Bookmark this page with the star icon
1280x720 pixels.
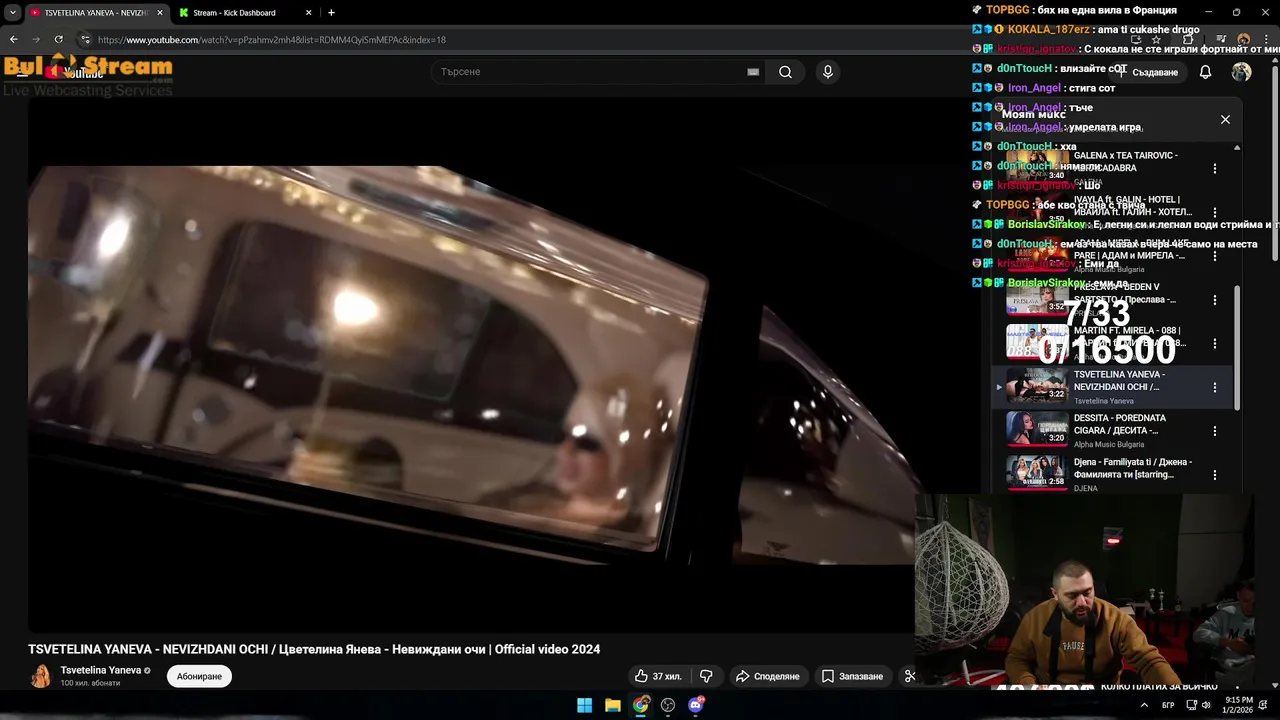pyautogui.click(x=1156, y=40)
